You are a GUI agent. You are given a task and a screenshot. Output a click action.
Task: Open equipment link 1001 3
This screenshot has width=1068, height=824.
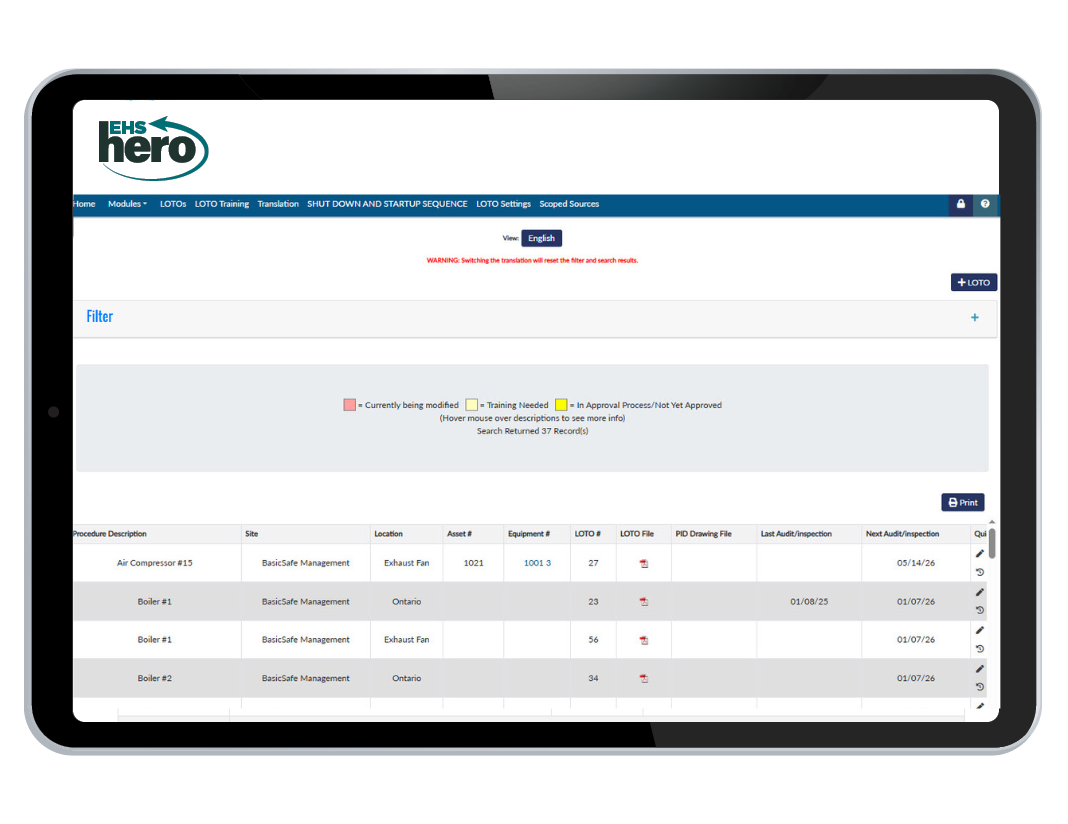[x=537, y=563]
